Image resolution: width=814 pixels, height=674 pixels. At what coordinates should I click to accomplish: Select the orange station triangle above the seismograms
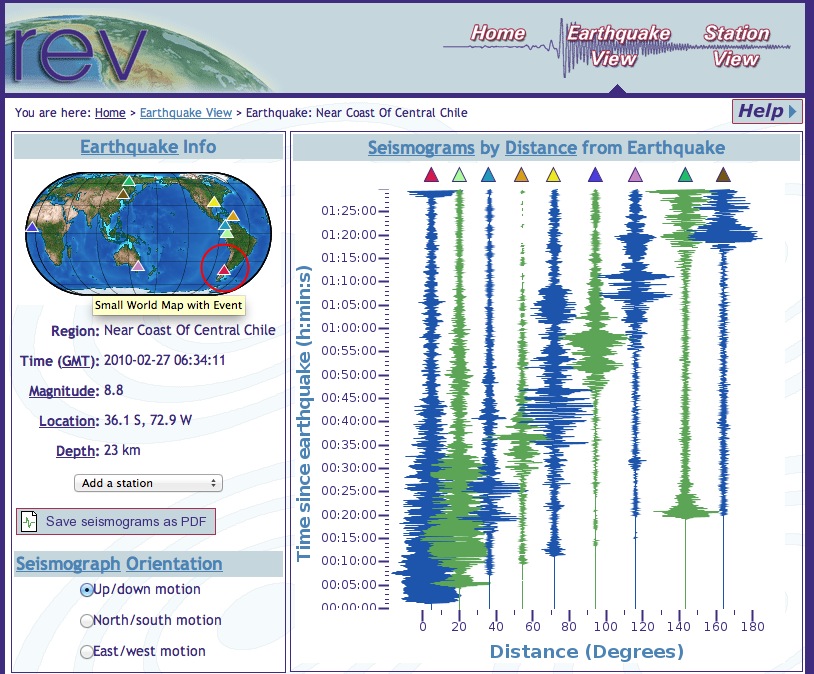tap(521, 175)
